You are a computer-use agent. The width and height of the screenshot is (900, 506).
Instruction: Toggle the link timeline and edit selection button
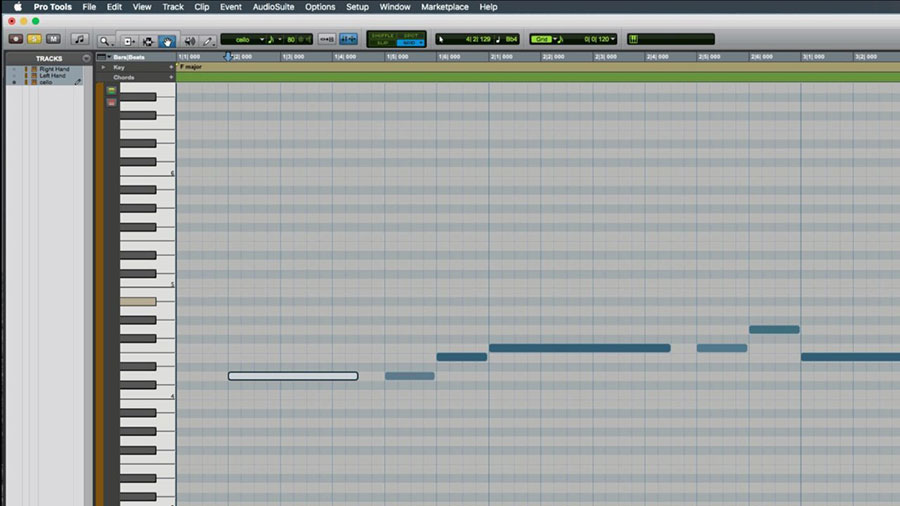click(327, 39)
